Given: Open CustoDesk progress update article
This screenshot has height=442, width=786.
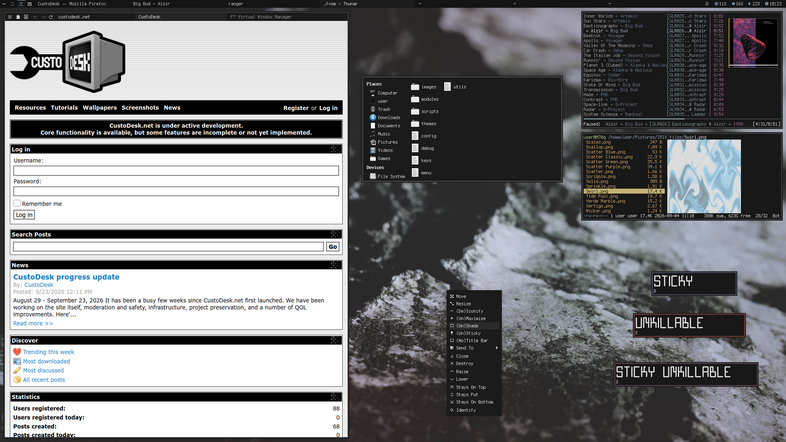Looking at the screenshot, I should point(66,277).
